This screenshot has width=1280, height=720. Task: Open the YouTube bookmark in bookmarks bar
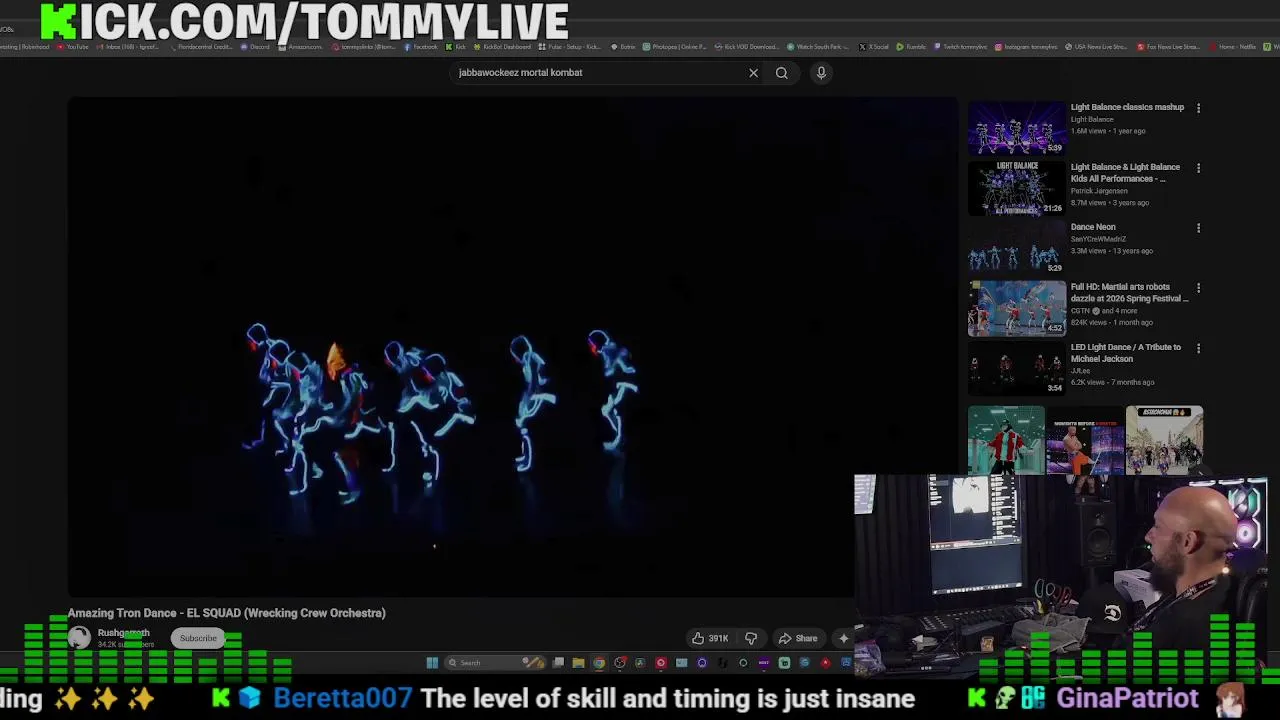click(73, 47)
